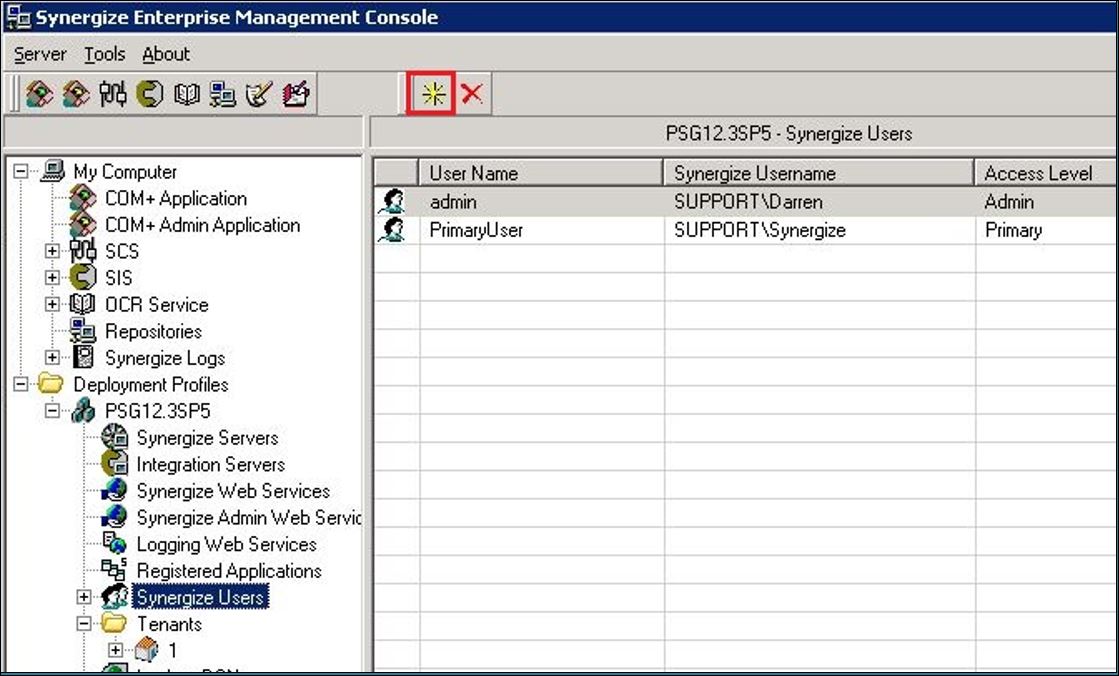Select the Deployment Profiles folder
This screenshot has width=1119, height=676.
151,385
